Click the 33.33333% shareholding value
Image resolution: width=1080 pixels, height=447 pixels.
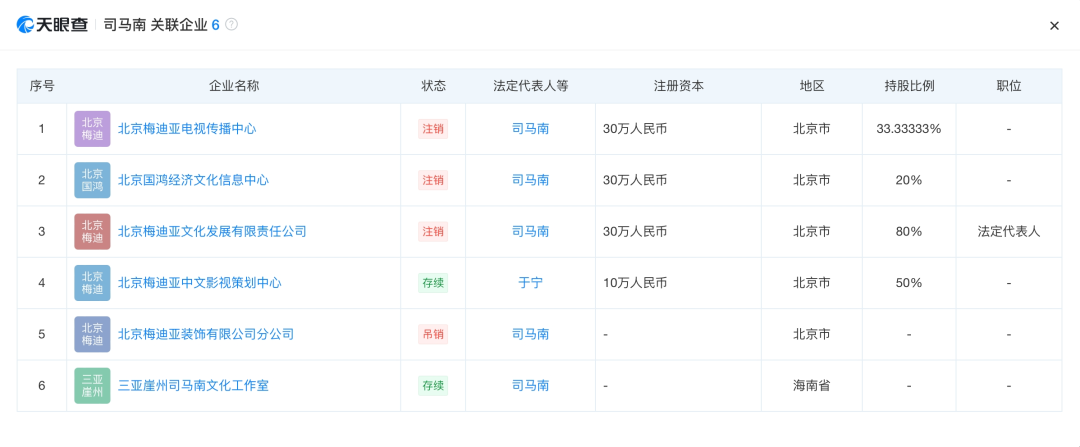point(909,129)
